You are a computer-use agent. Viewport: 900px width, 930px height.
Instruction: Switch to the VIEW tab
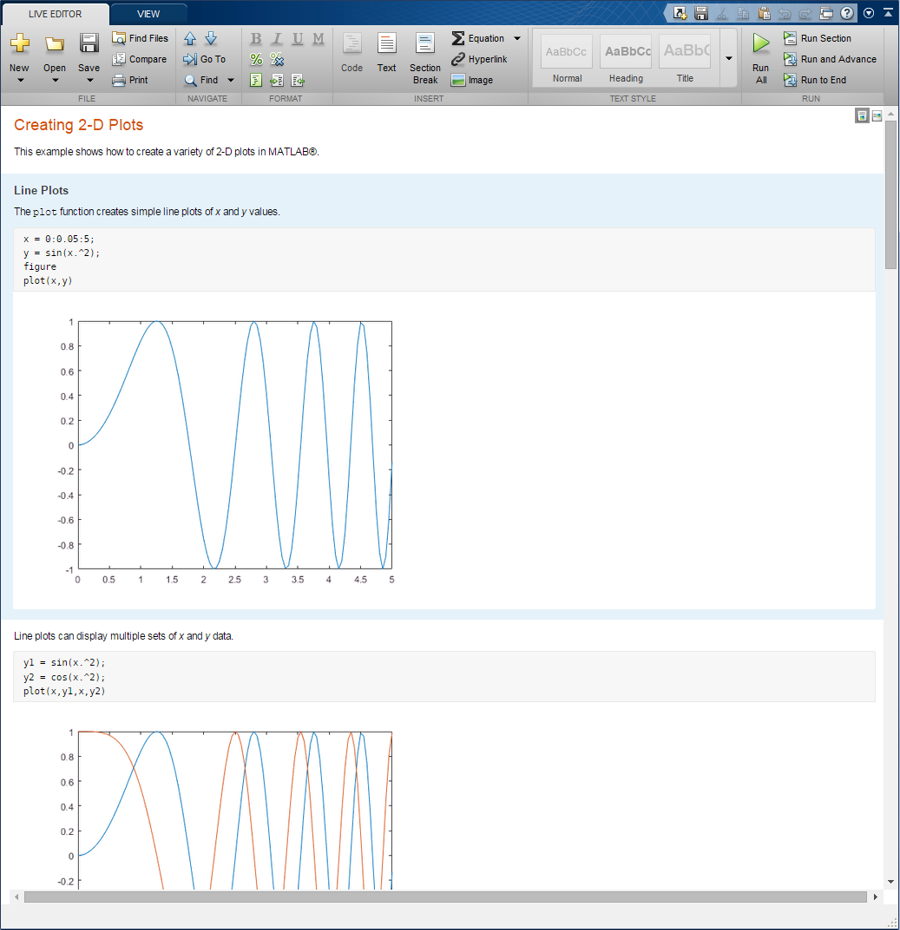pyautogui.click(x=148, y=14)
